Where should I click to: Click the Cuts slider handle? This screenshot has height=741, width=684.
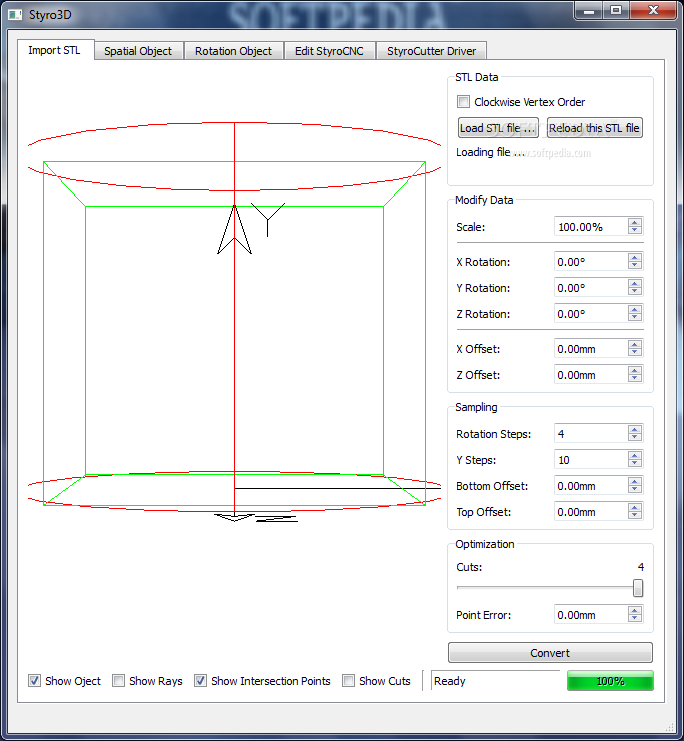coord(638,588)
